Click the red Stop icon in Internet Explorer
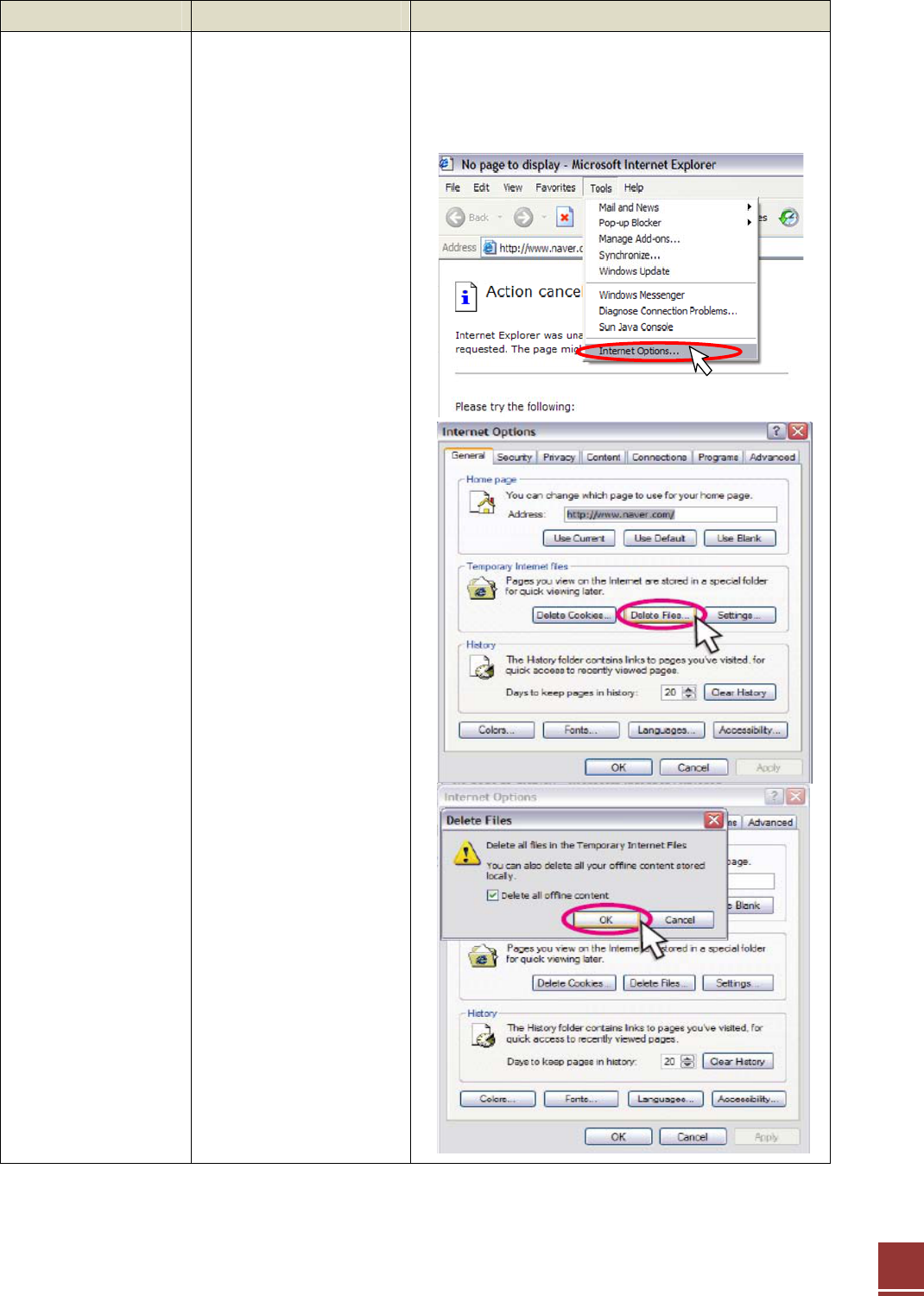 tap(565, 217)
